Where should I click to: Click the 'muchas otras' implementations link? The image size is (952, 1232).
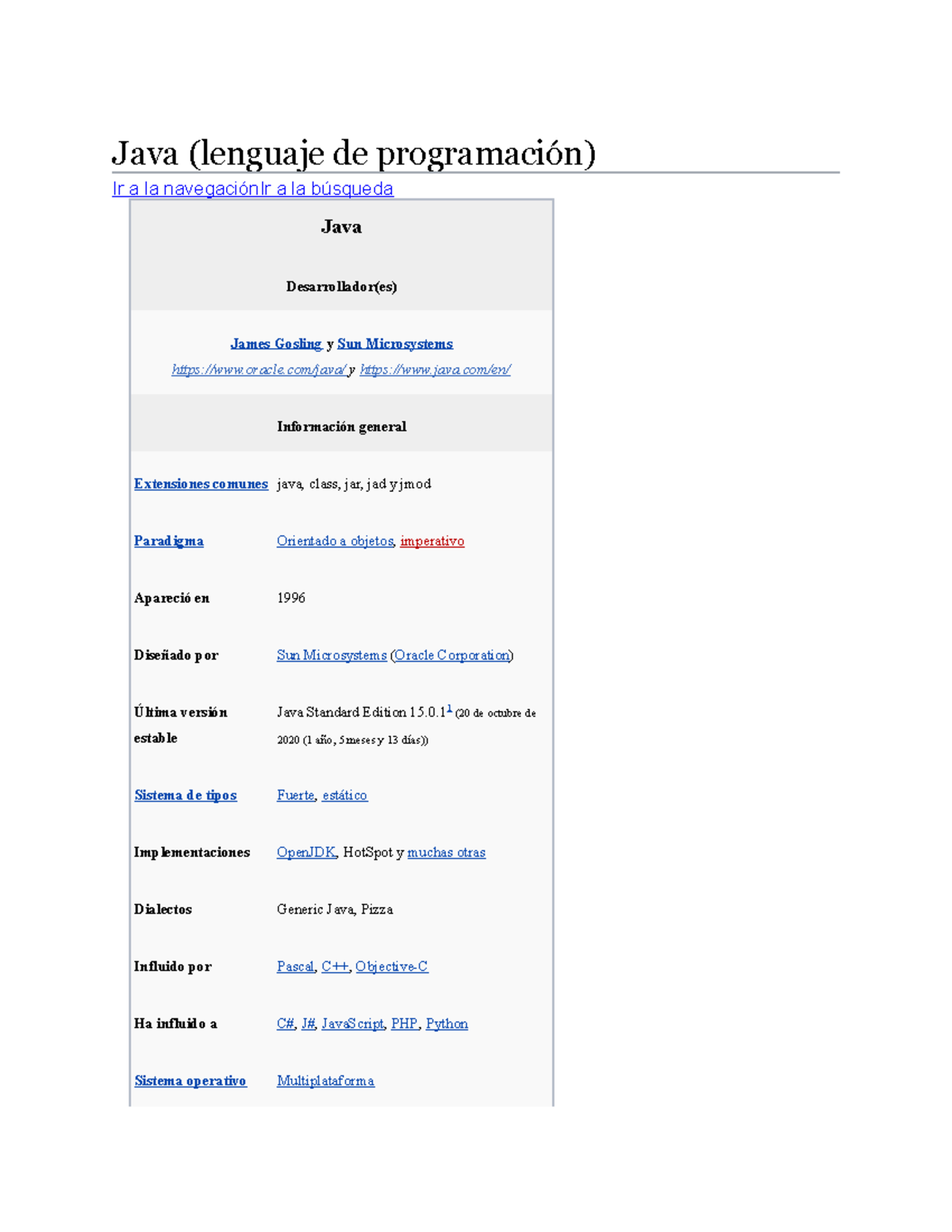click(x=446, y=852)
